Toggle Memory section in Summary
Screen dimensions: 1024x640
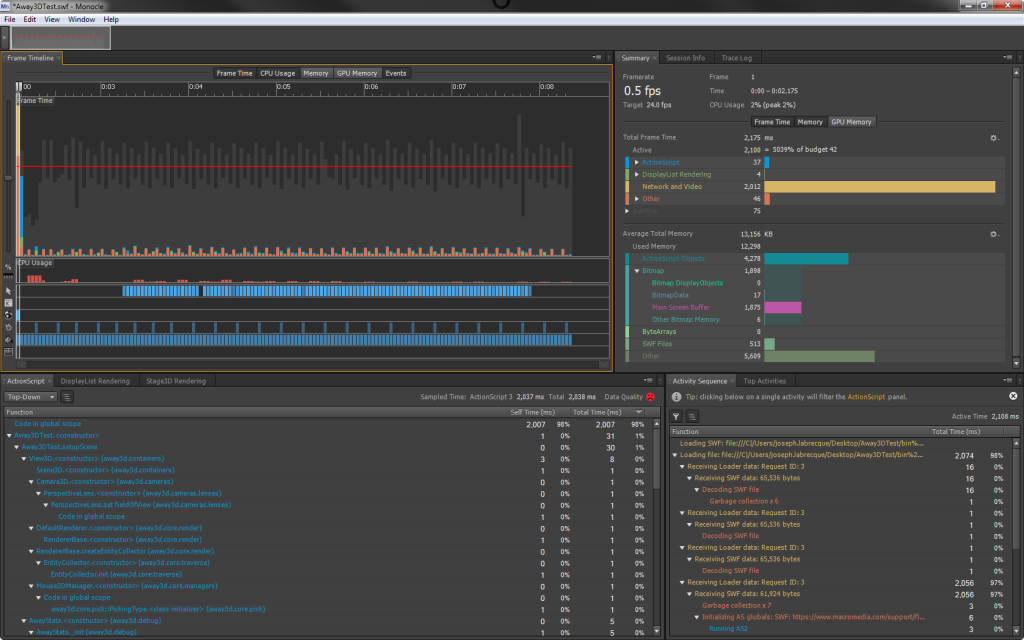click(810, 121)
